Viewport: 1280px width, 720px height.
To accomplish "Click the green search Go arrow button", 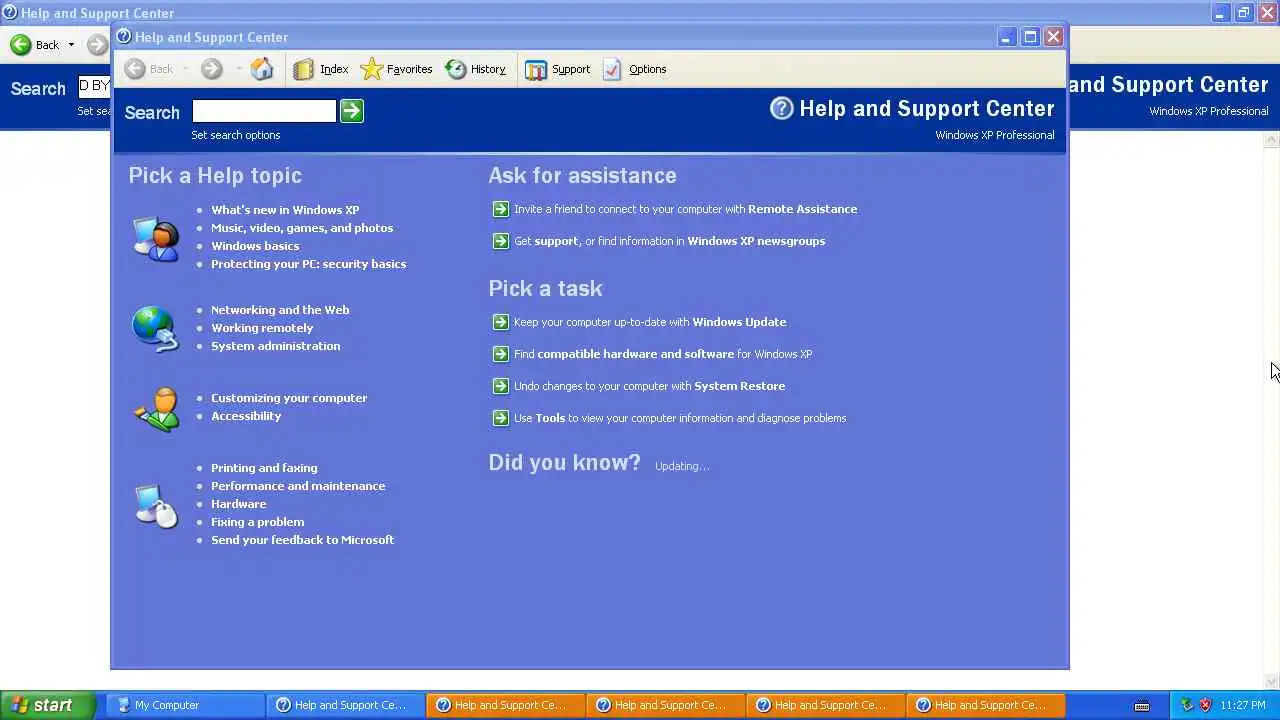I will [352, 111].
